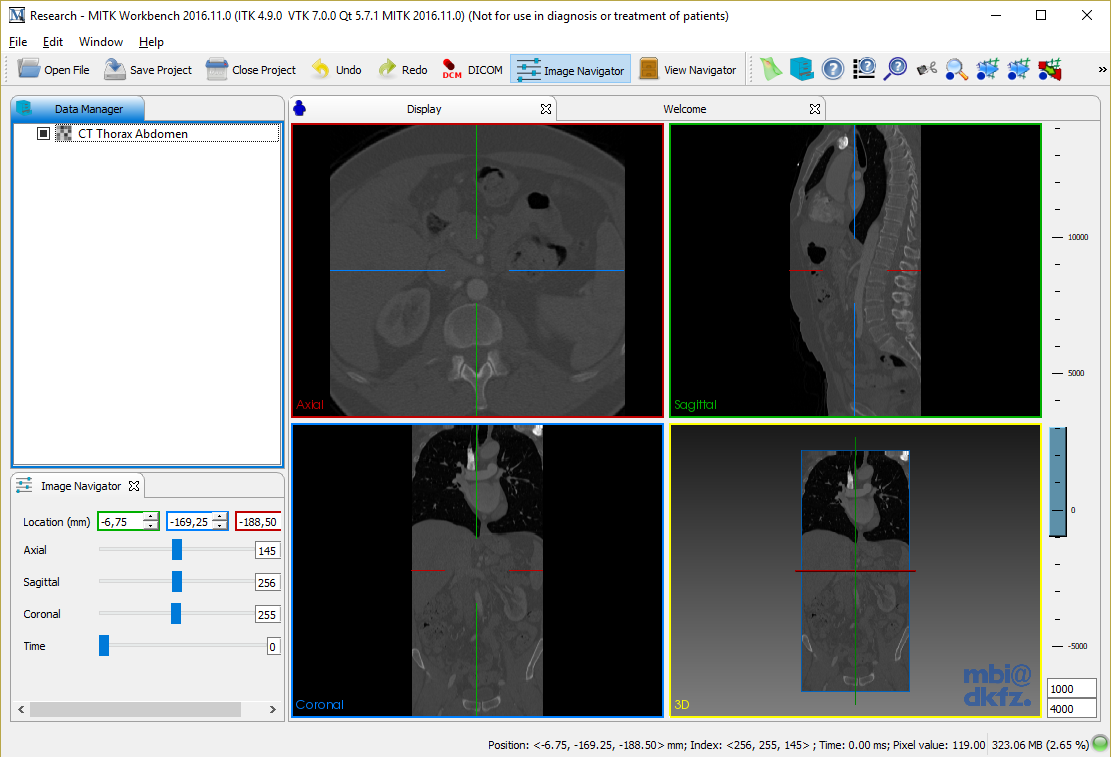The image size is (1111, 757).
Task: Toggle the View Navigator toolbar button
Action: [689, 69]
